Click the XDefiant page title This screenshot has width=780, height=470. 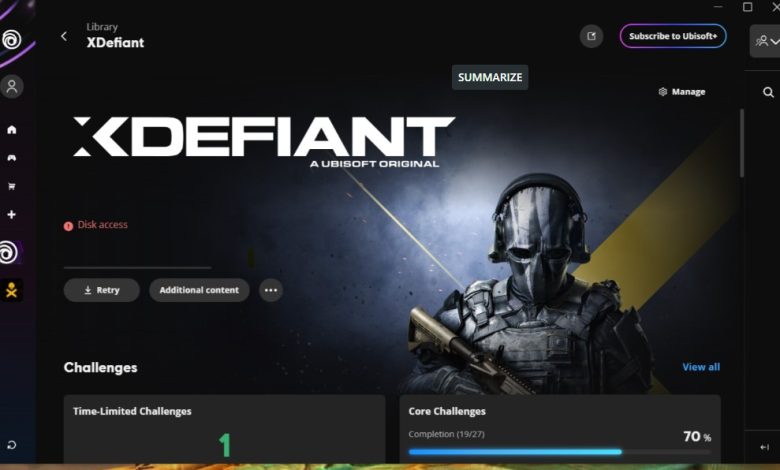[115, 43]
